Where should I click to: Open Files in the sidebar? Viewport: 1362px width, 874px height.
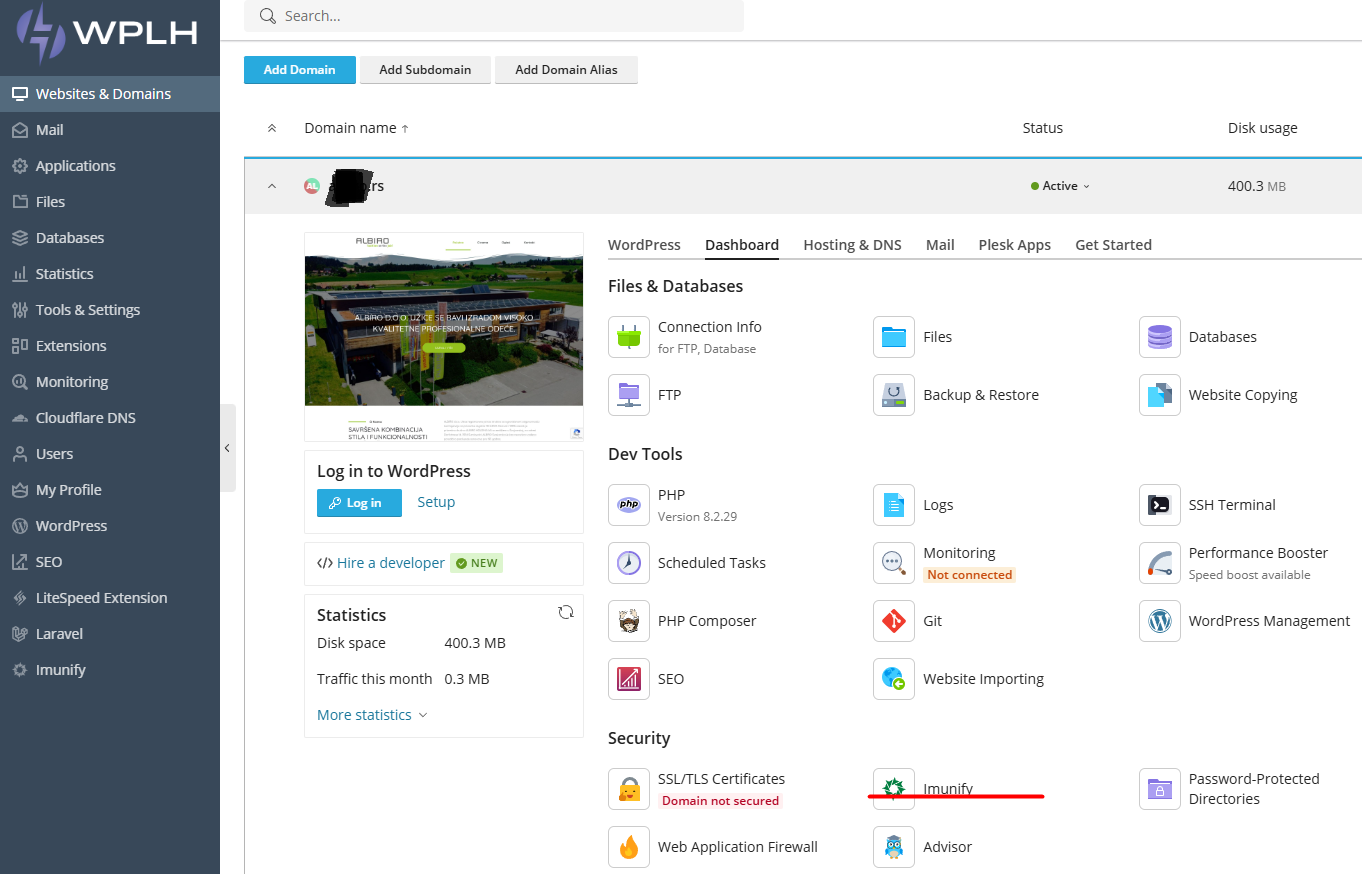110,202
